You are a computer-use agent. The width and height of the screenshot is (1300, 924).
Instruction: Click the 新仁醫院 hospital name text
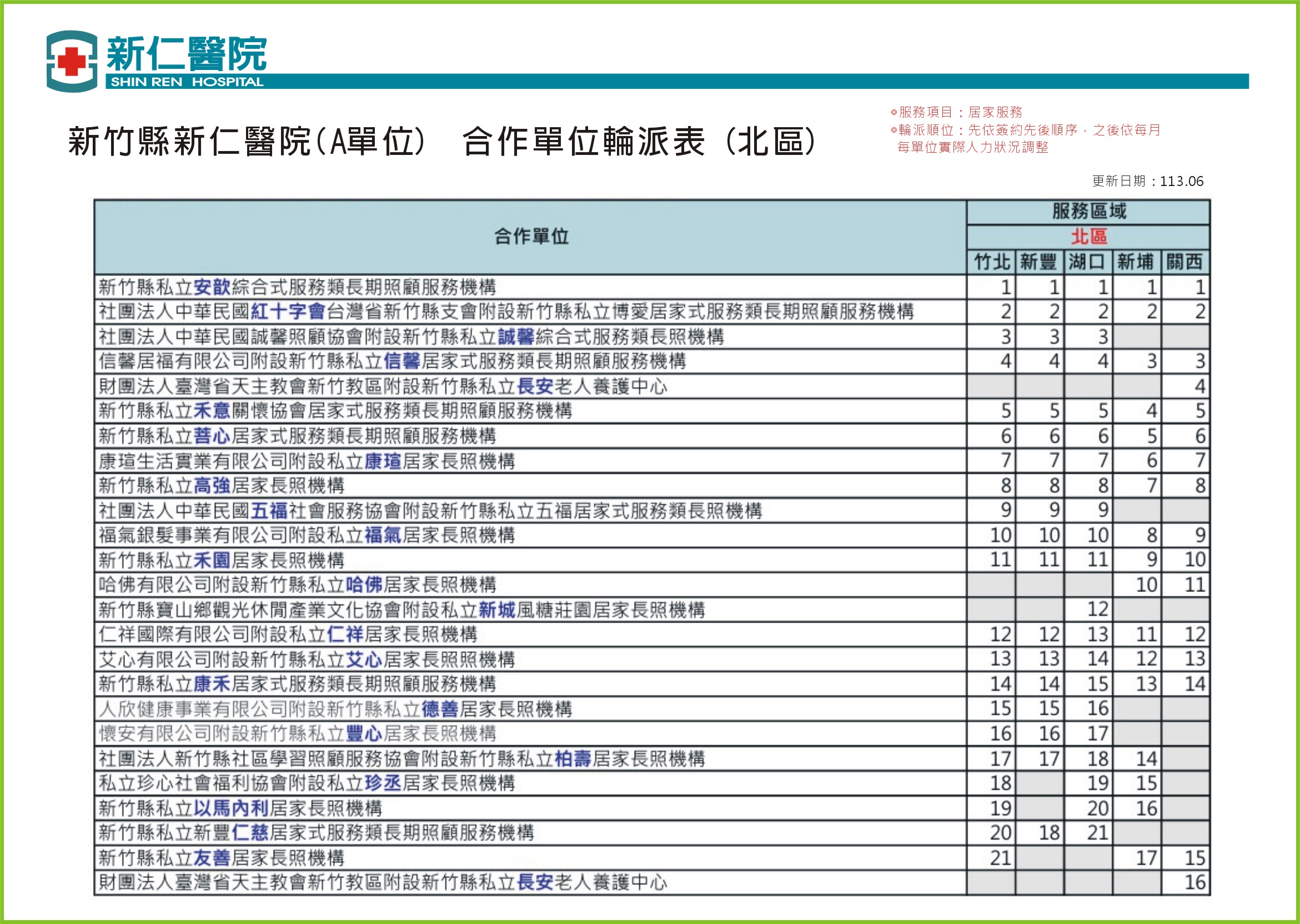pyautogui.click(x=187, y=53)
